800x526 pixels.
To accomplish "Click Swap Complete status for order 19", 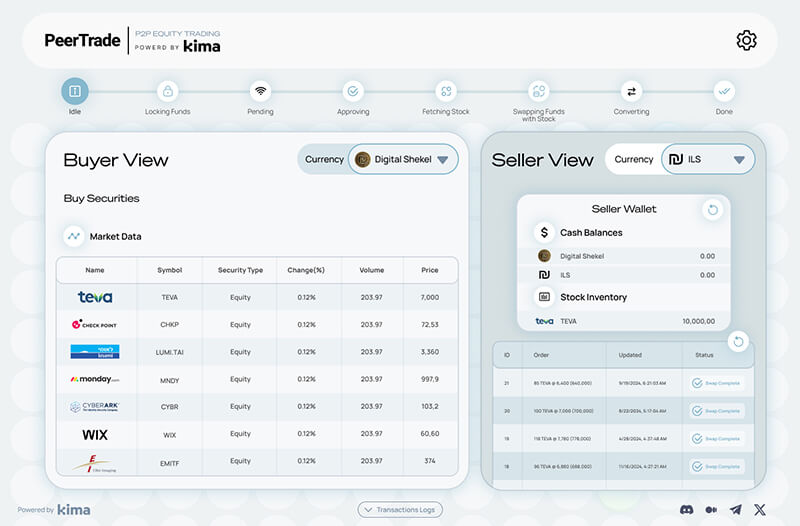I will tap(717, 439).
